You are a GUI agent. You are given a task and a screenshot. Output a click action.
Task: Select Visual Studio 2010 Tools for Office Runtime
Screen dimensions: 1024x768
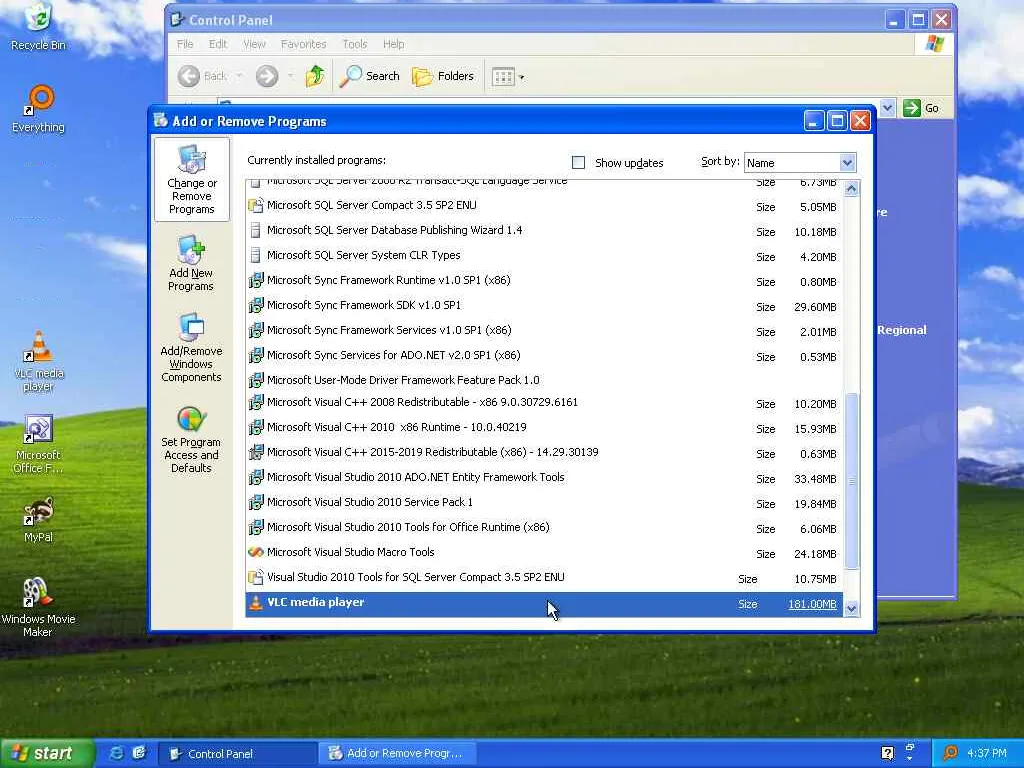click(544, 528)
